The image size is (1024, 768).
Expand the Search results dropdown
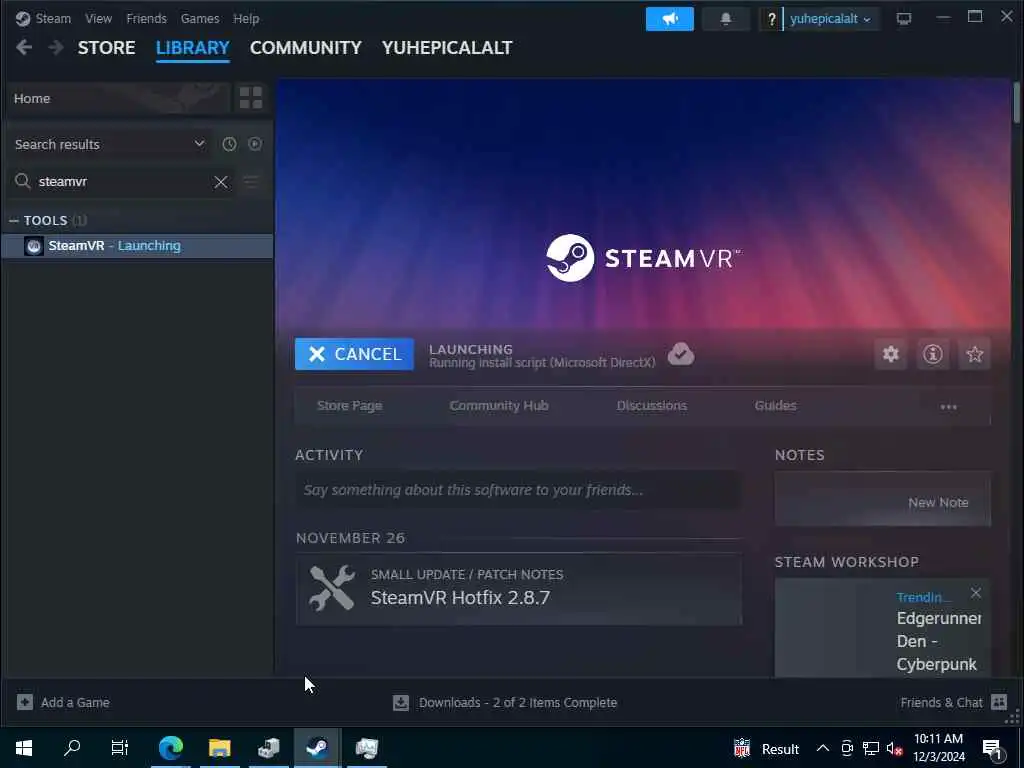point(110,144)
